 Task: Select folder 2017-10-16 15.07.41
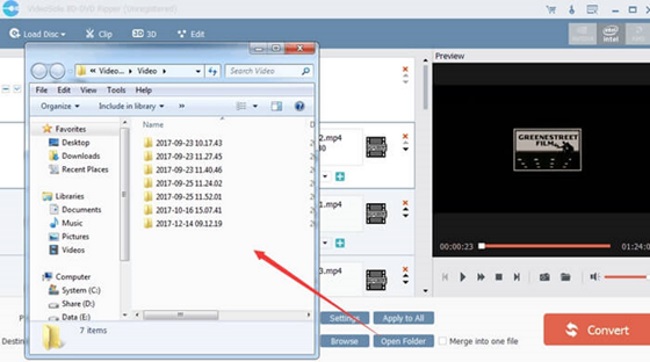[183, 210]
